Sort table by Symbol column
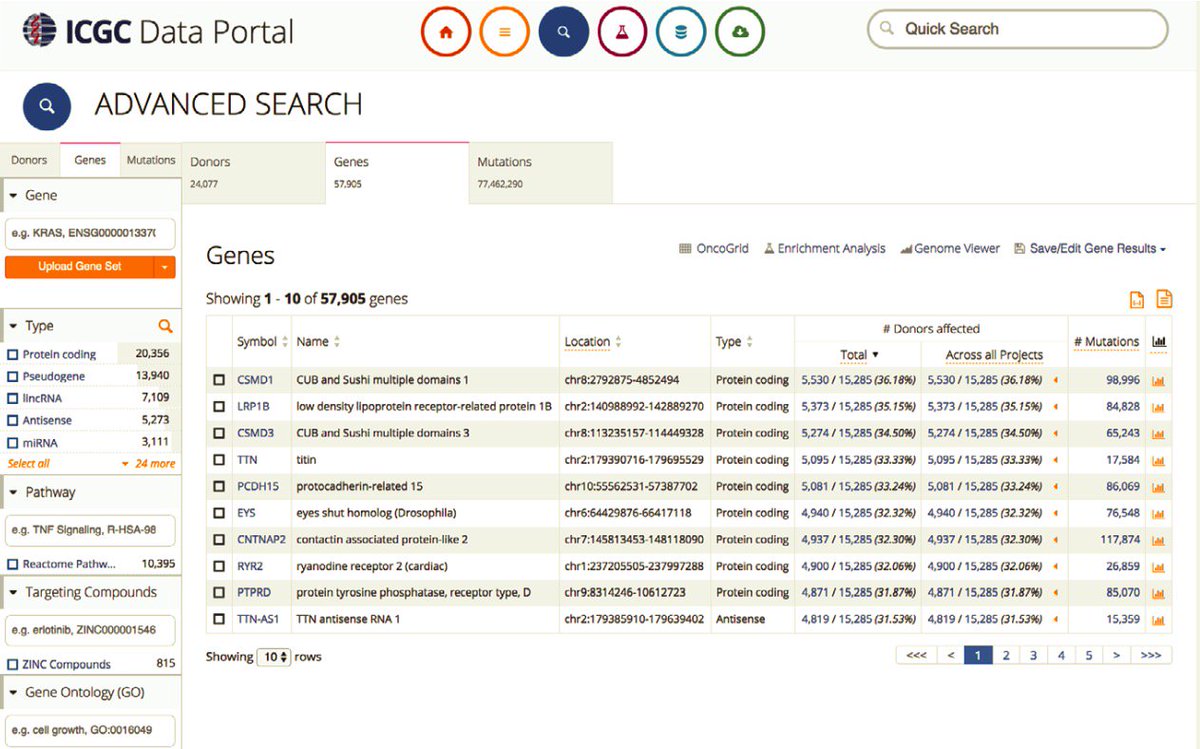The height and width of the screenshot is (749, 1200). point(263,342)
